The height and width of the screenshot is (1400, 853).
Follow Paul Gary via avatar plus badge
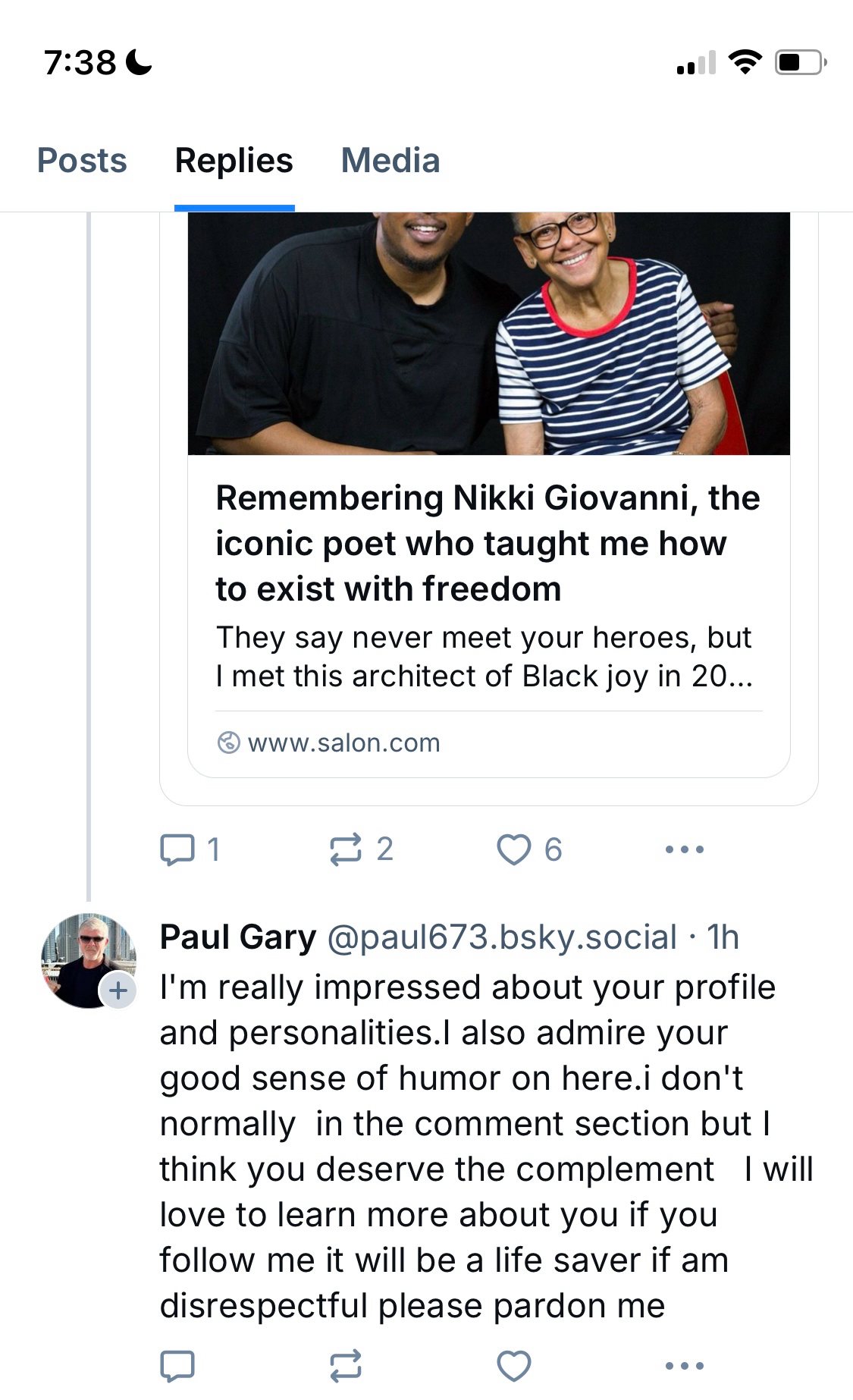coord(118,990)
